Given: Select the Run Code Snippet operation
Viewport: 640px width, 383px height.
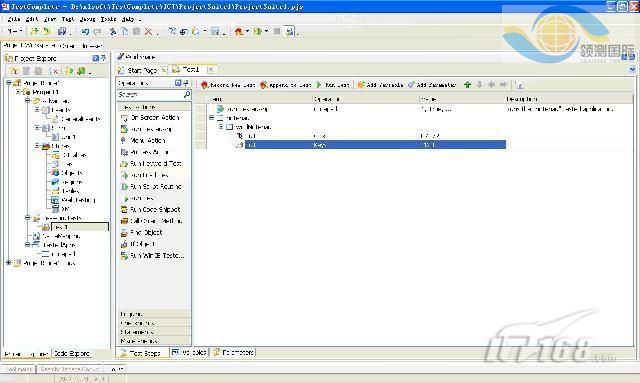Looking at the screenshot, I should 150,209.
